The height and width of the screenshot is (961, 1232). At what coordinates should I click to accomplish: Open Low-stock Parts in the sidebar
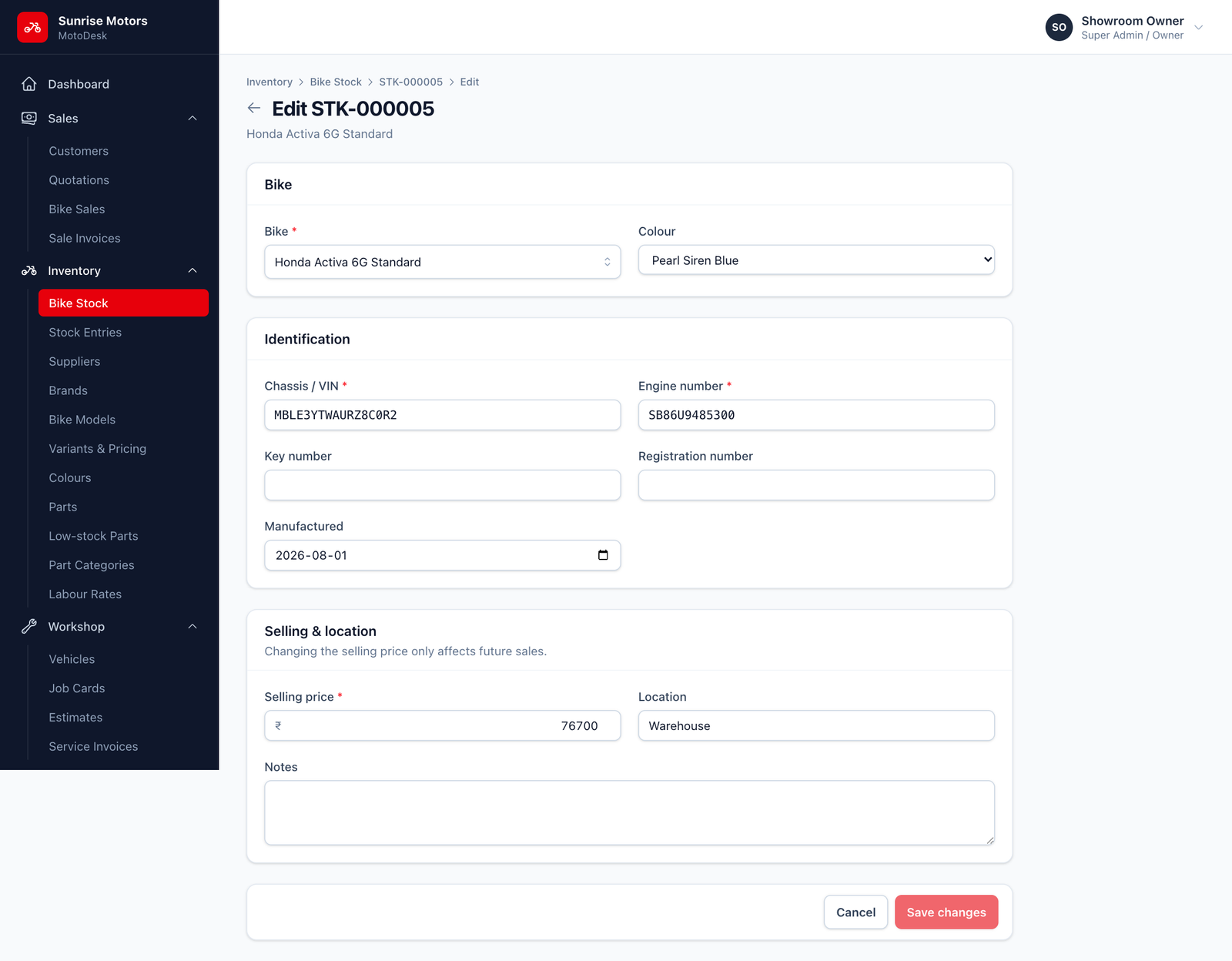tap(94, 536)
